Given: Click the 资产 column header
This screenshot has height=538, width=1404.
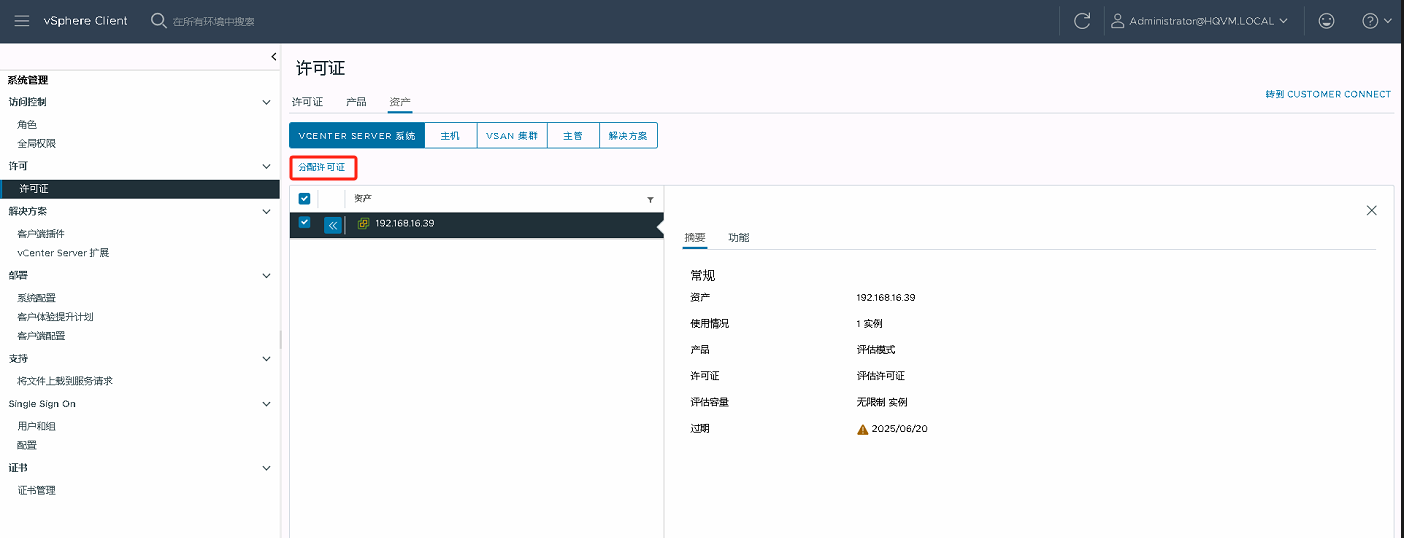Looking at the screenshot, I should 363,198.
